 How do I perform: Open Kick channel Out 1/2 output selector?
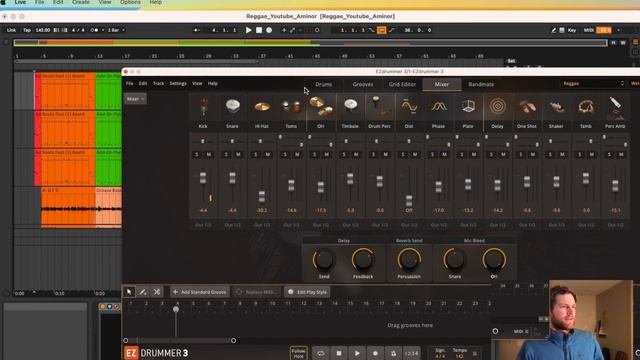click(x=203, y=225)
